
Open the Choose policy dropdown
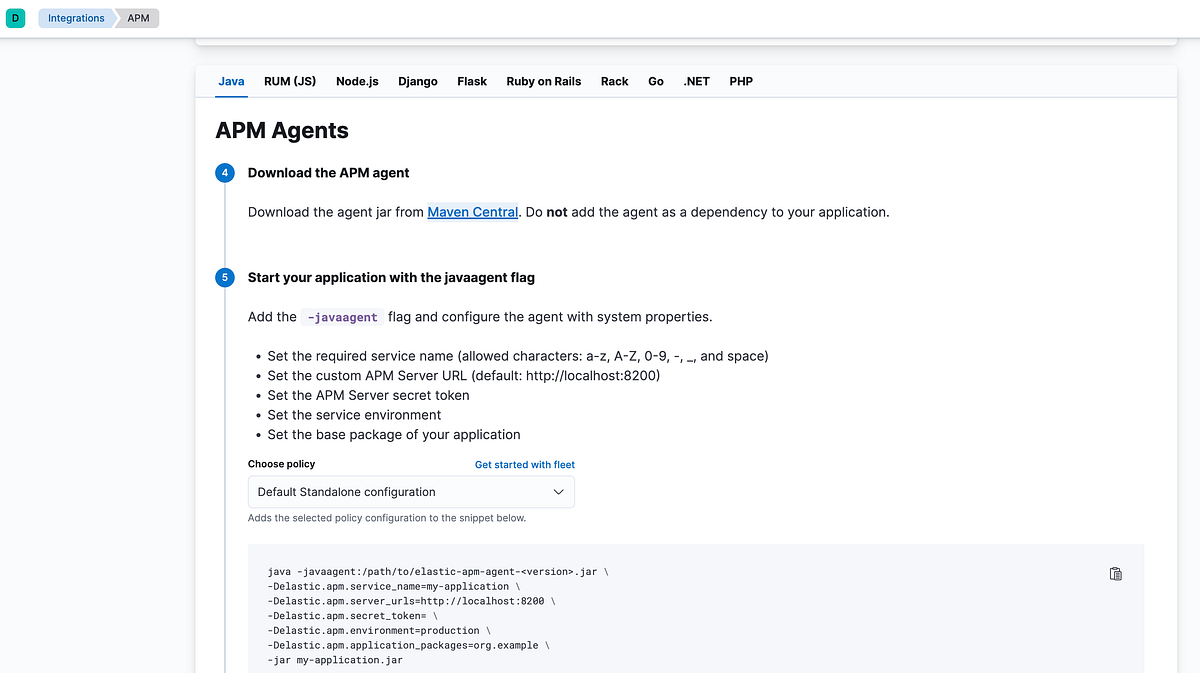click(411, 492)
